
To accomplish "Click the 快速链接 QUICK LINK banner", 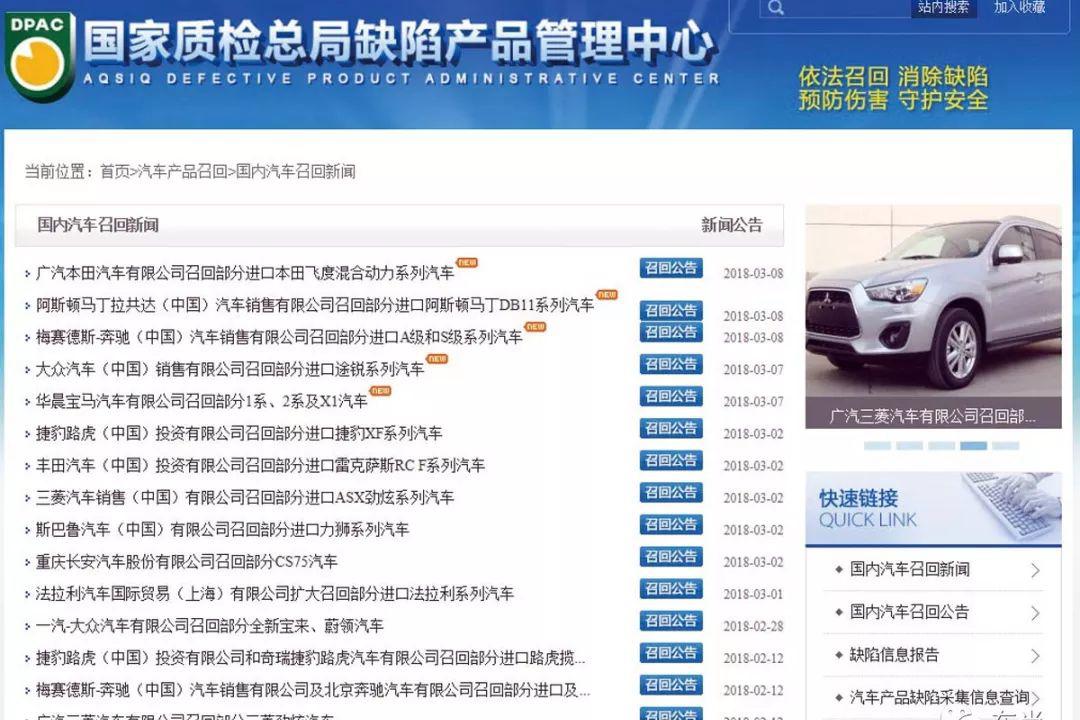I will (x=933, y=509).
